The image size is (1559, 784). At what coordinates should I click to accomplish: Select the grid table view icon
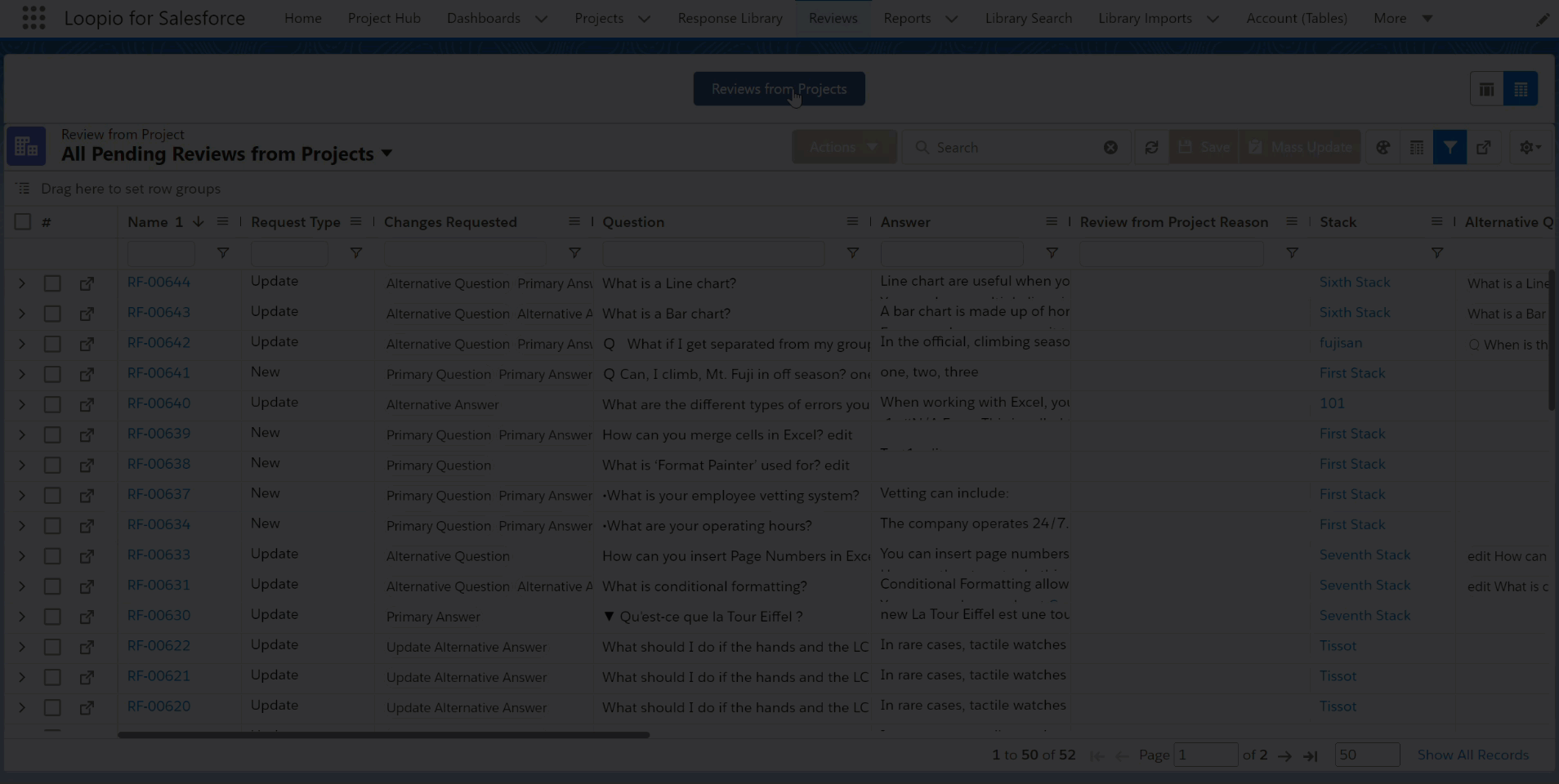(x=1521, y=89)
